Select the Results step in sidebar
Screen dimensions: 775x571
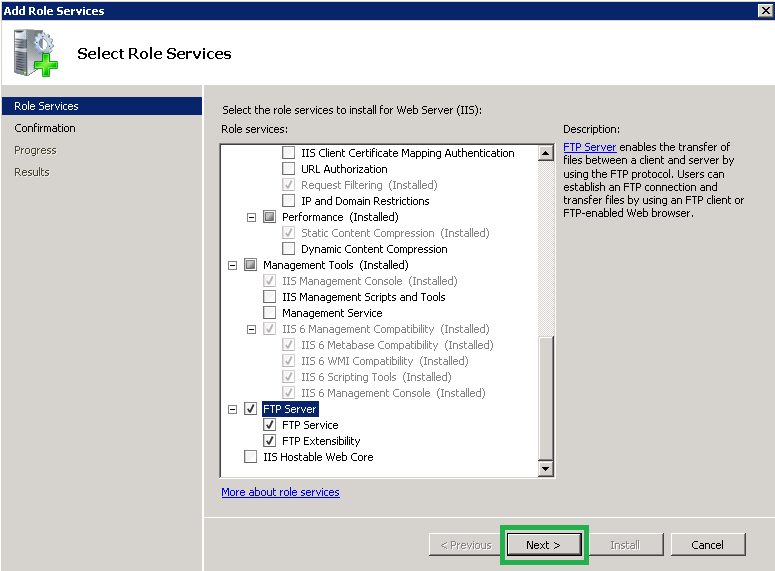tap(32, 172)
